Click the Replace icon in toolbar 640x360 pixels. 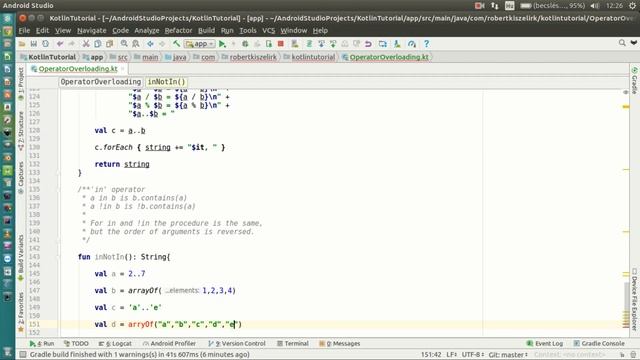click(136, 44)
